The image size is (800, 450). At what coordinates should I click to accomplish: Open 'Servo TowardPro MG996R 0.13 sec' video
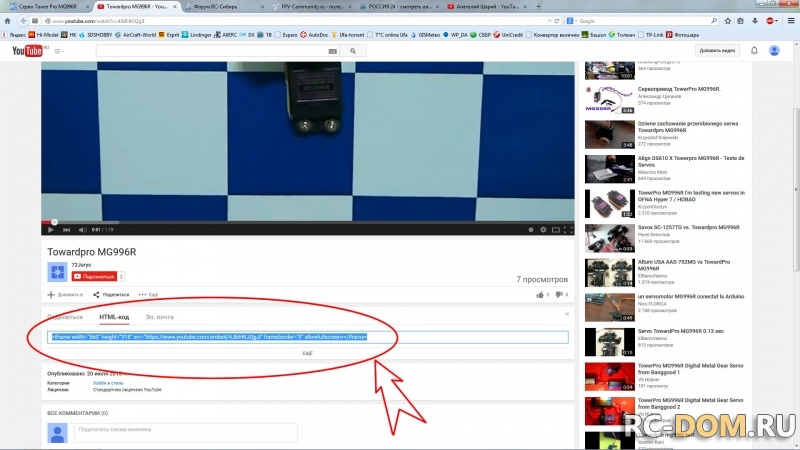pyautogui.click(x=681, y=331)
